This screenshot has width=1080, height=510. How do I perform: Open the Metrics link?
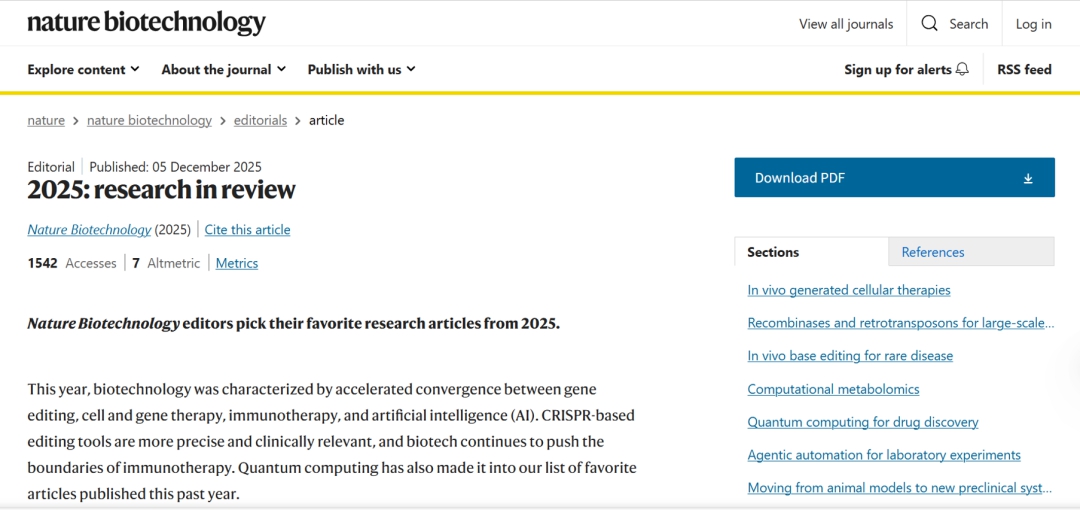click(x=237, y=263)
